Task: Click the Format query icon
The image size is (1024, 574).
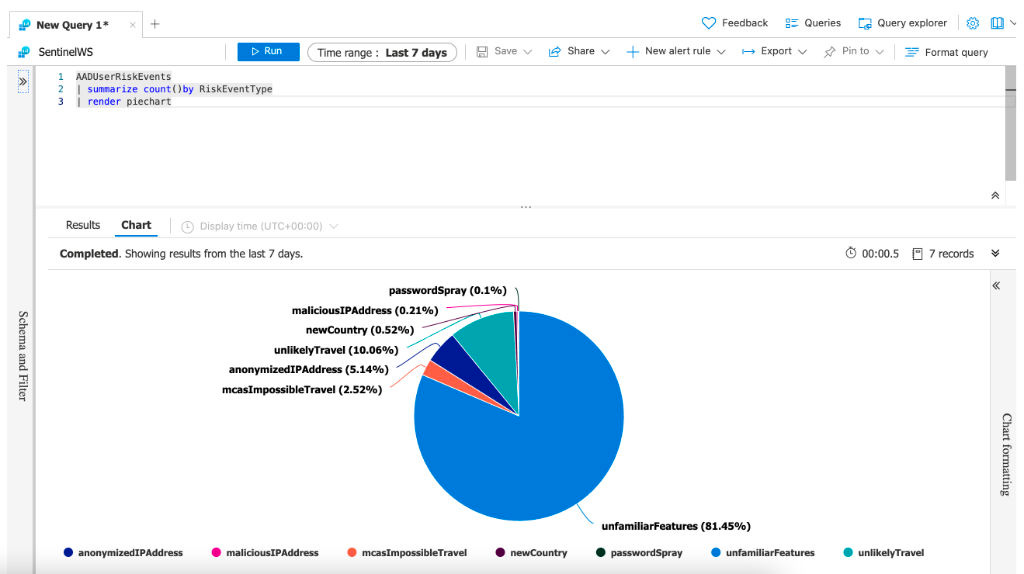Action: [x=912, y=52]
